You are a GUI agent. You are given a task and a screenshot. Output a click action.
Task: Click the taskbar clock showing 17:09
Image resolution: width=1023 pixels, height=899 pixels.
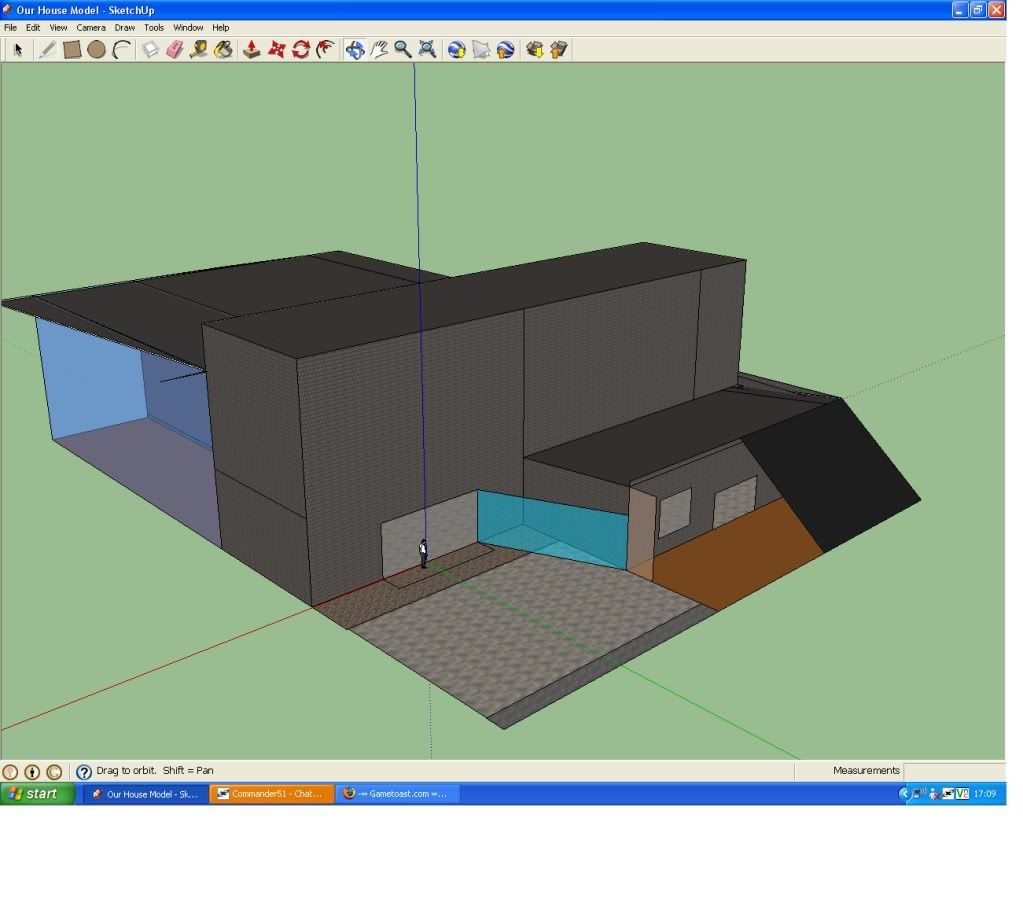tap(985, 794)
